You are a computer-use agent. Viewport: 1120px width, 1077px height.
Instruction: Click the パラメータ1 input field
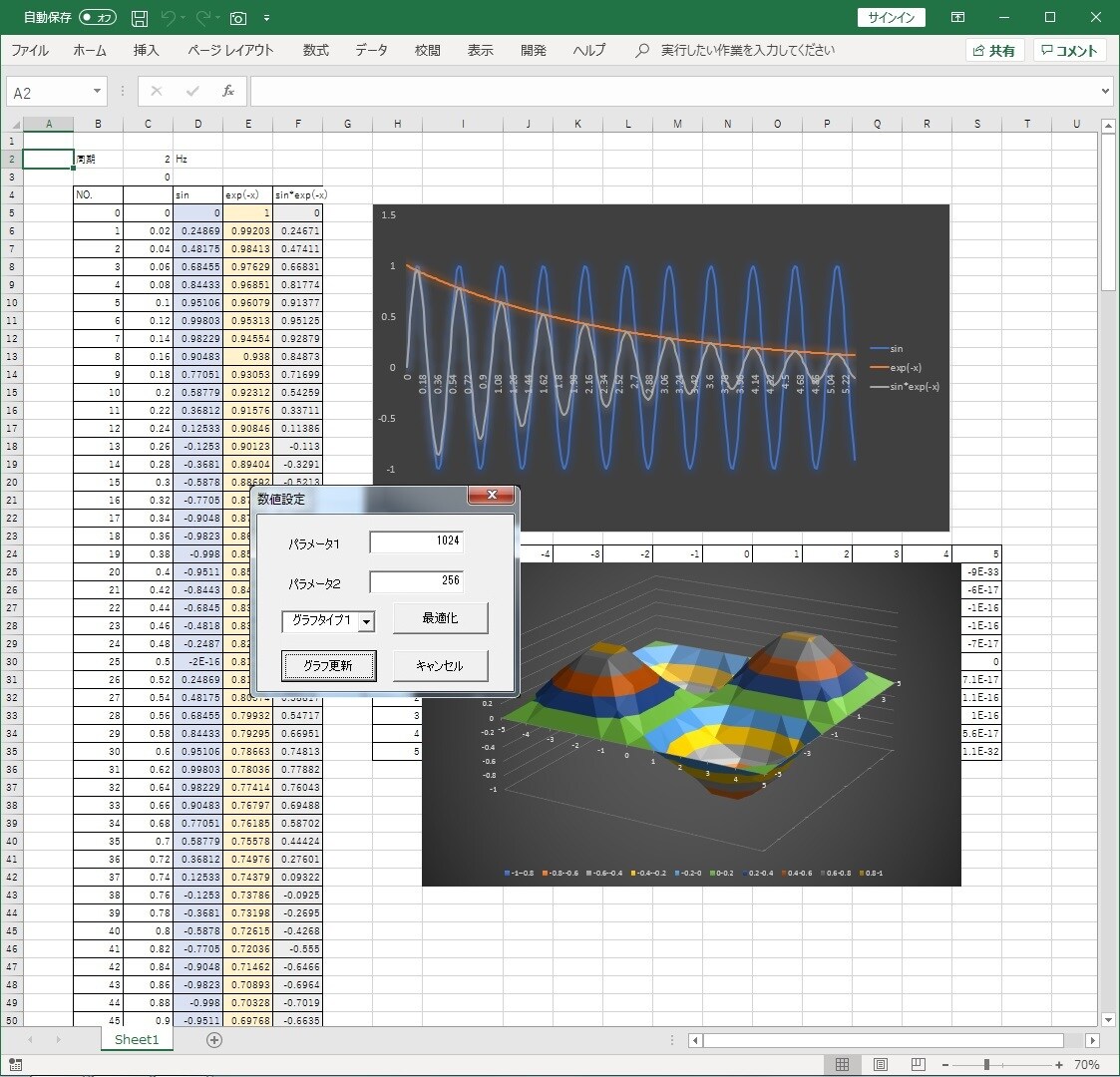click(417, 541)
